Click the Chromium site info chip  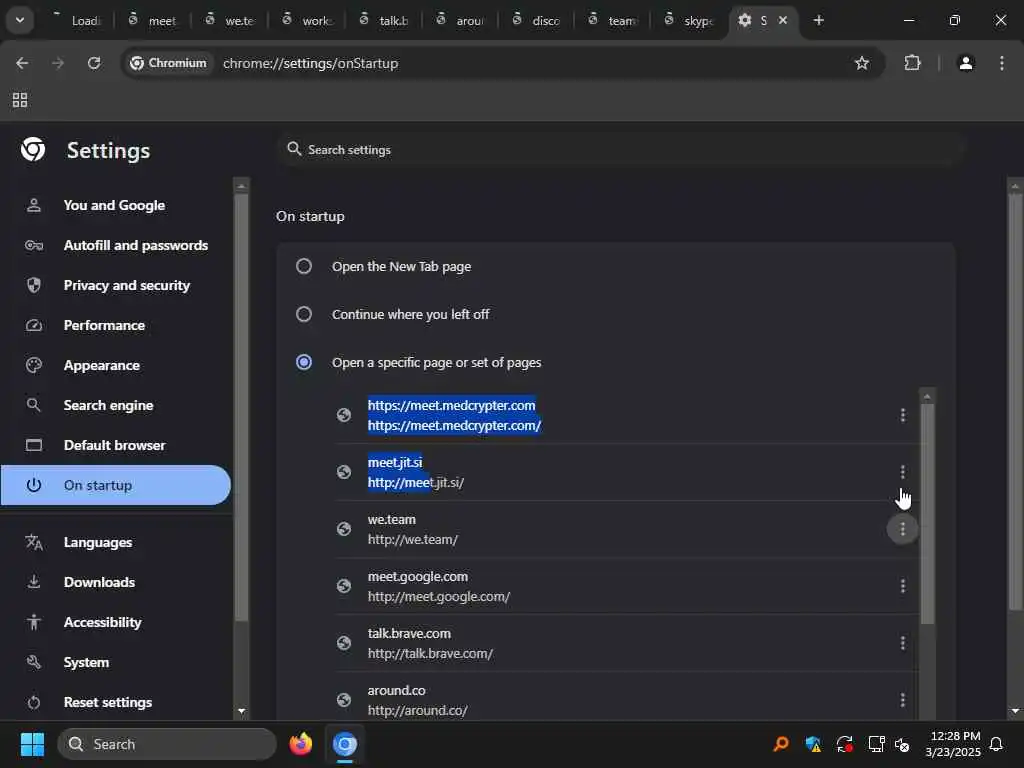[x=168, y=63]
